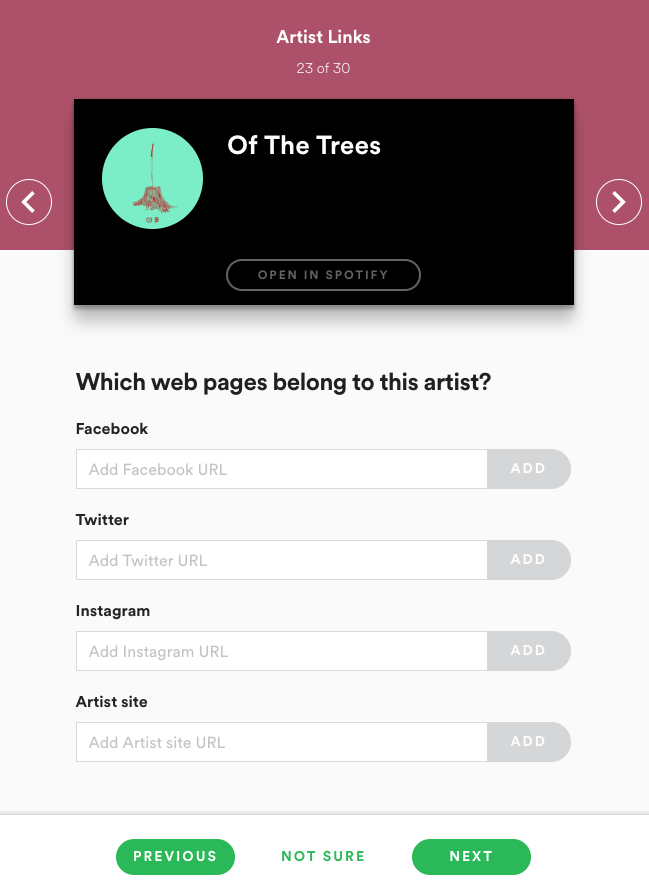649x896 pixels.
Task: Go back with the PREVIOUS button
Action: coord(175,857)
